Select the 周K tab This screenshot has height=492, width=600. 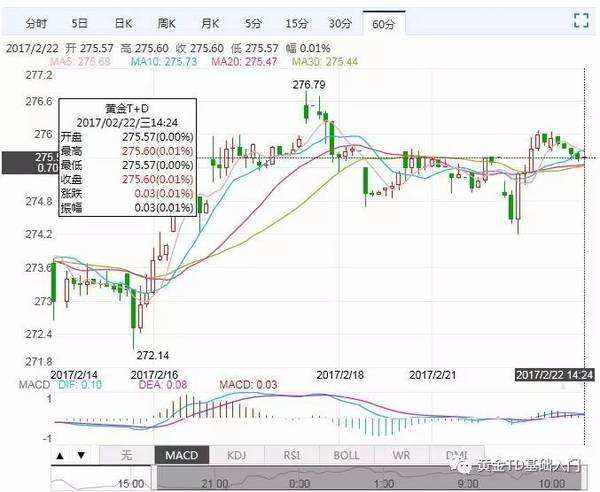point(167,24)
